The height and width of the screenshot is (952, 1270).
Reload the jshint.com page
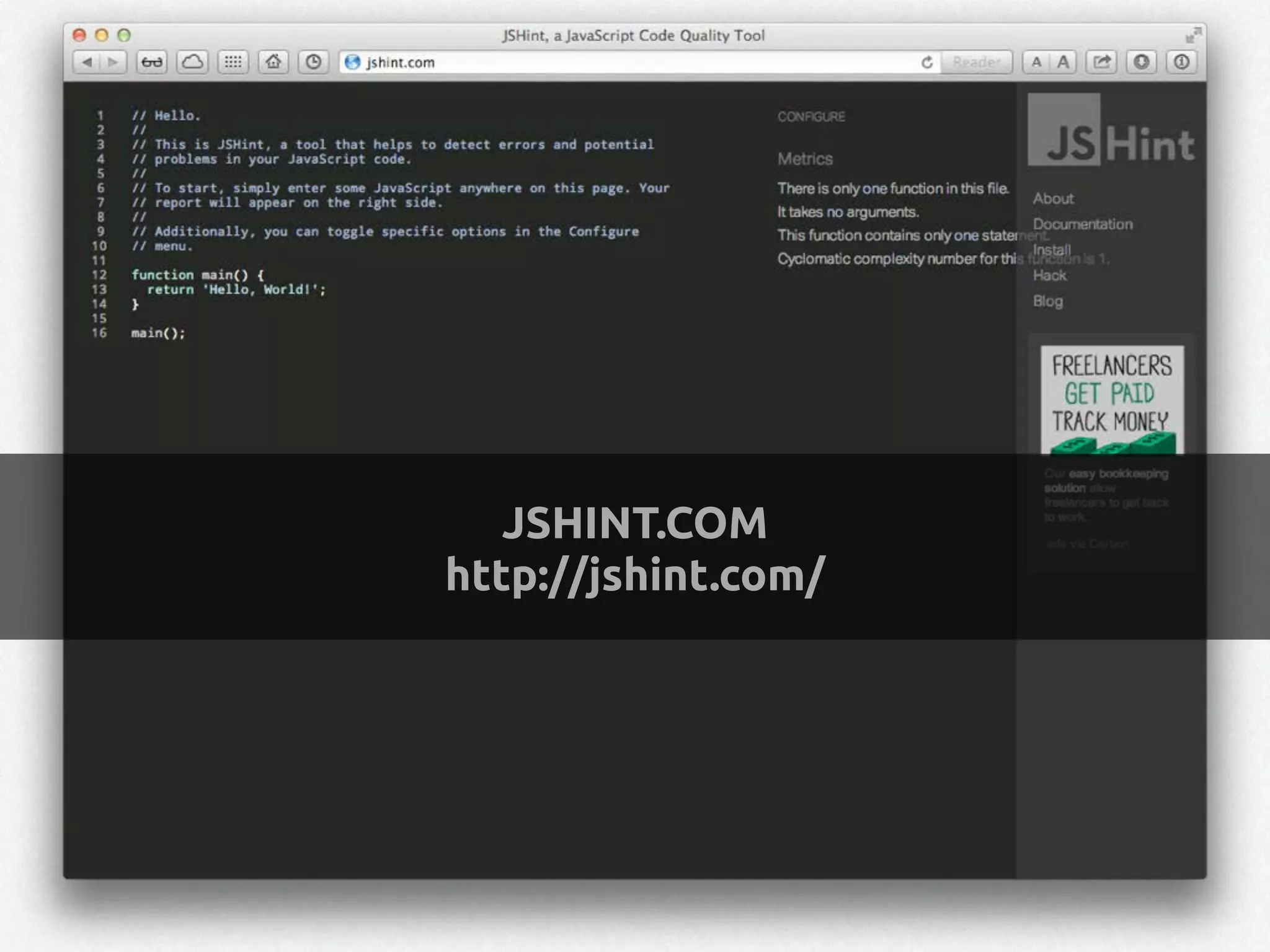click(927, 62)
